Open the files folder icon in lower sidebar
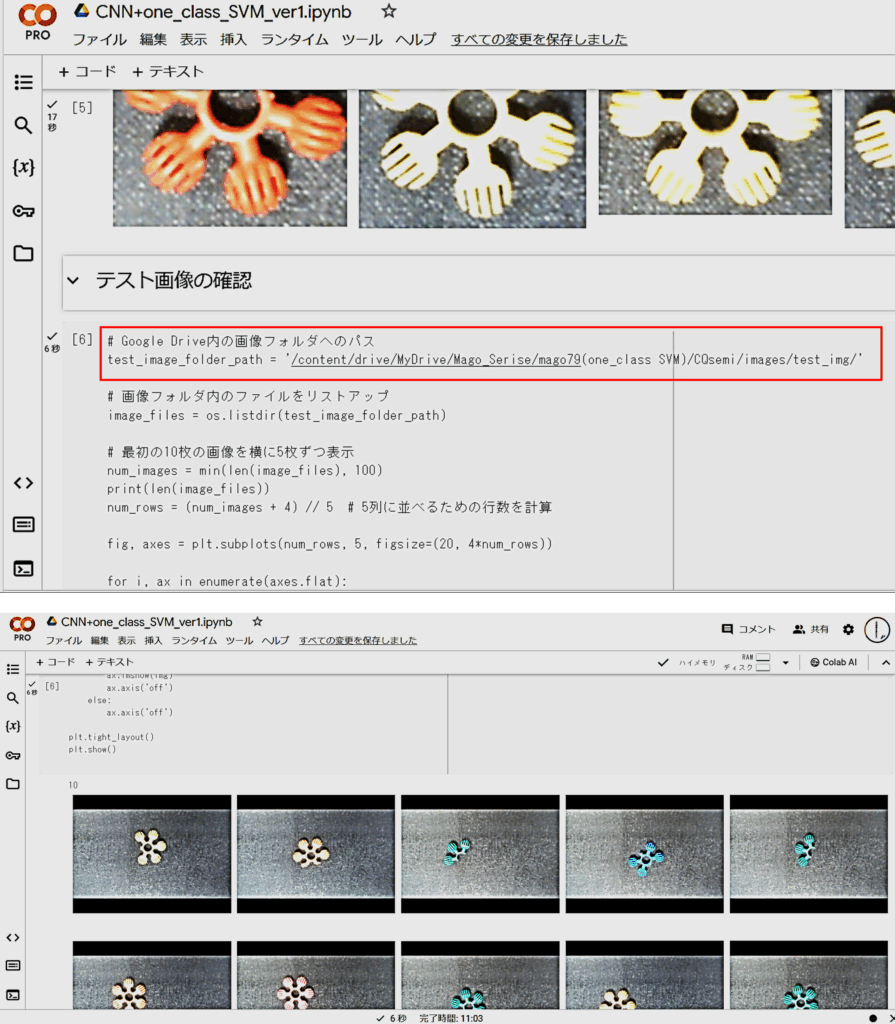The image size is (895, 1024). coord(13,784)
